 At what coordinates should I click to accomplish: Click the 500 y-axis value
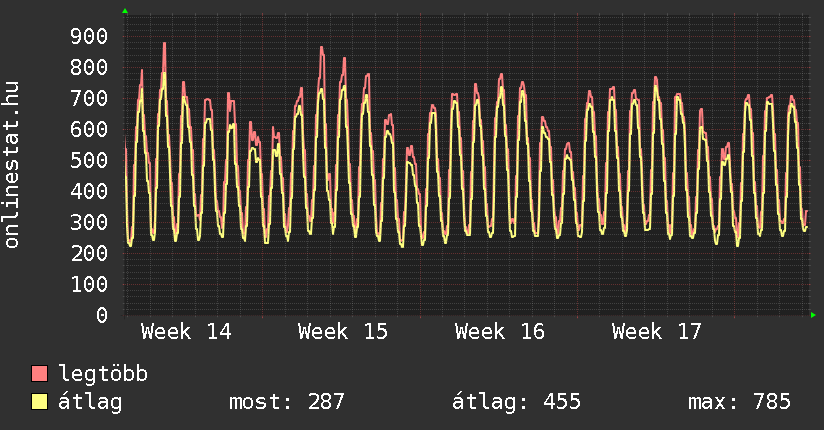click(x=89, y=161)
